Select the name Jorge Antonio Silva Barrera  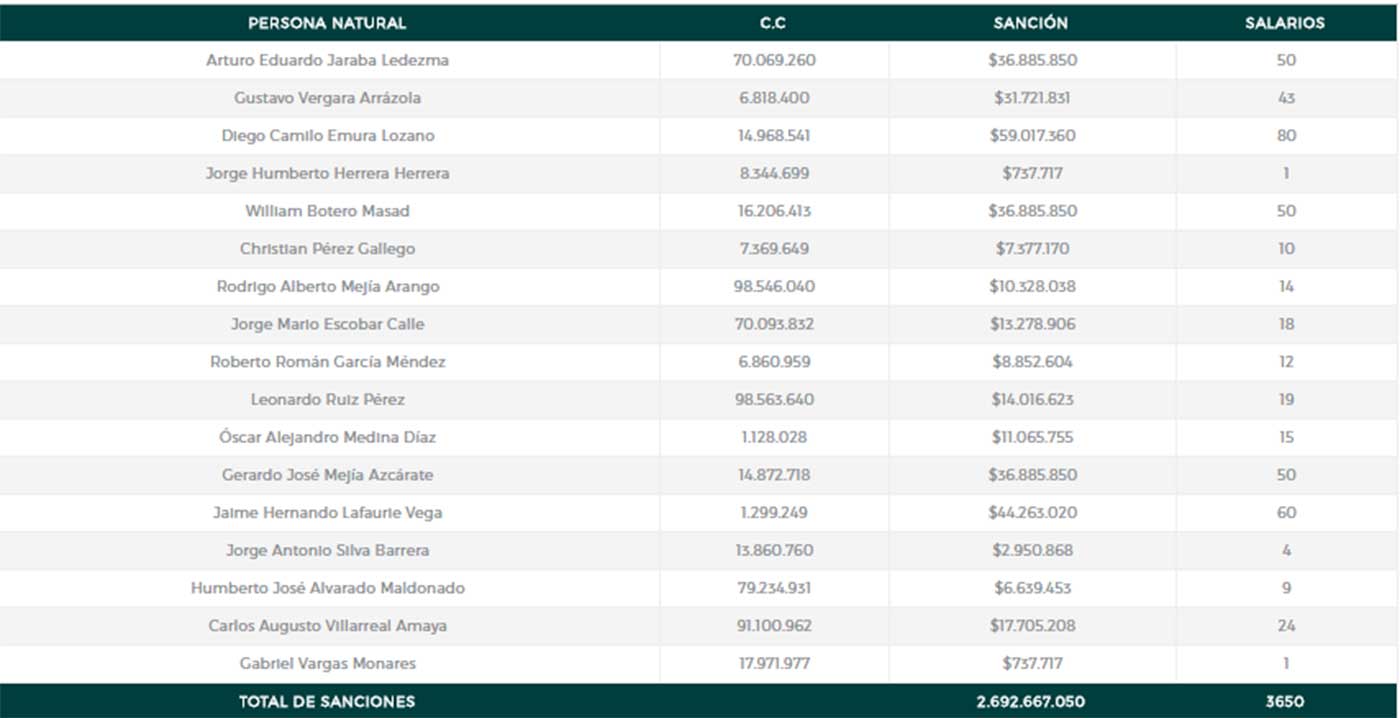click(327, 551)
